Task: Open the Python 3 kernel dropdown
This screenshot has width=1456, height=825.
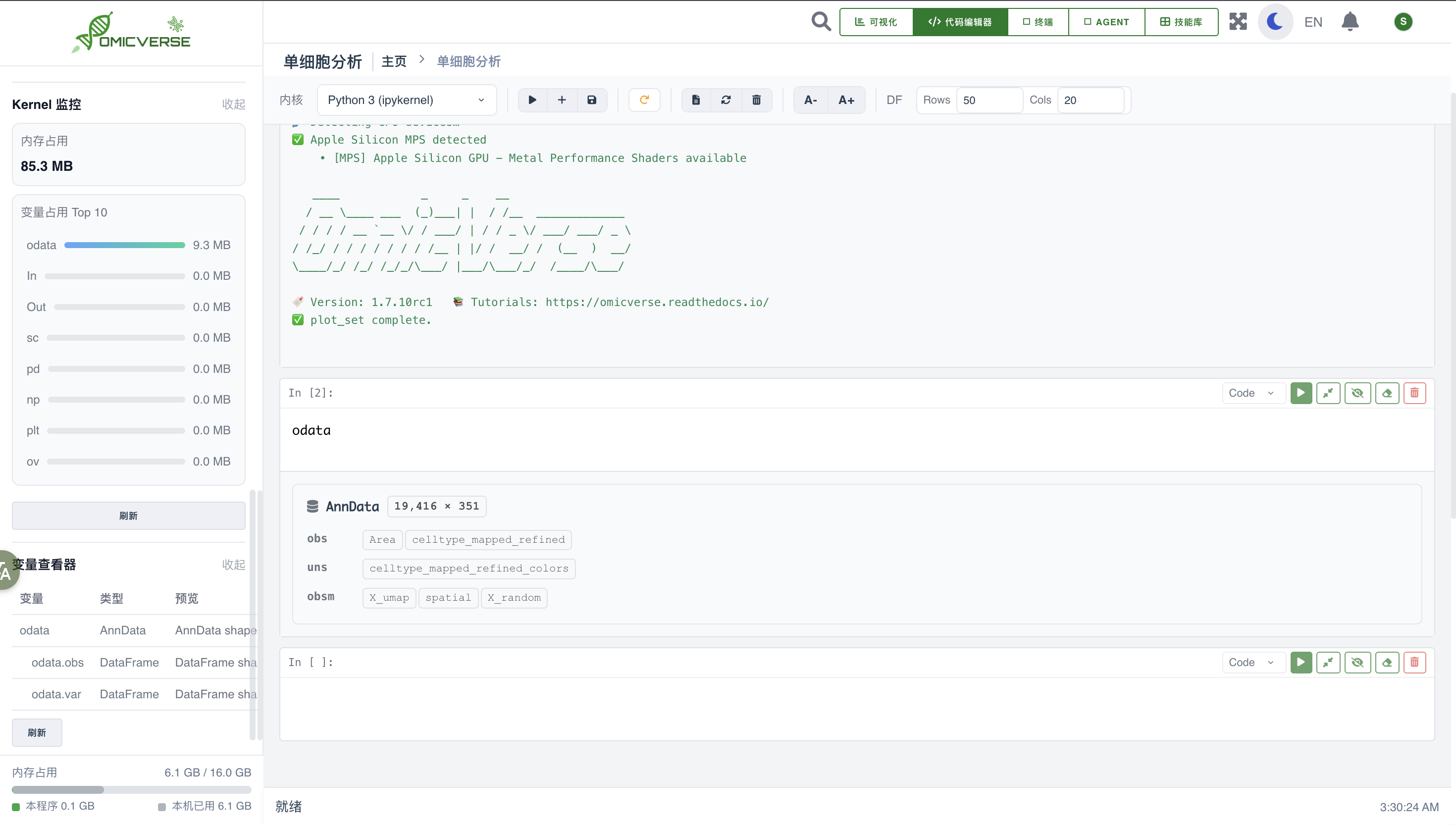Action: (x=406, y=100)
